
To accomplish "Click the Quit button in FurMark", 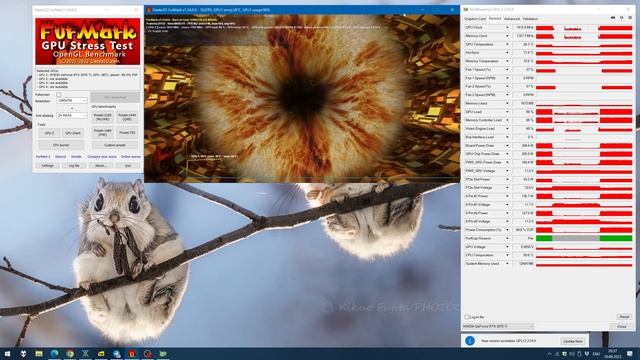I will (127, 166).
